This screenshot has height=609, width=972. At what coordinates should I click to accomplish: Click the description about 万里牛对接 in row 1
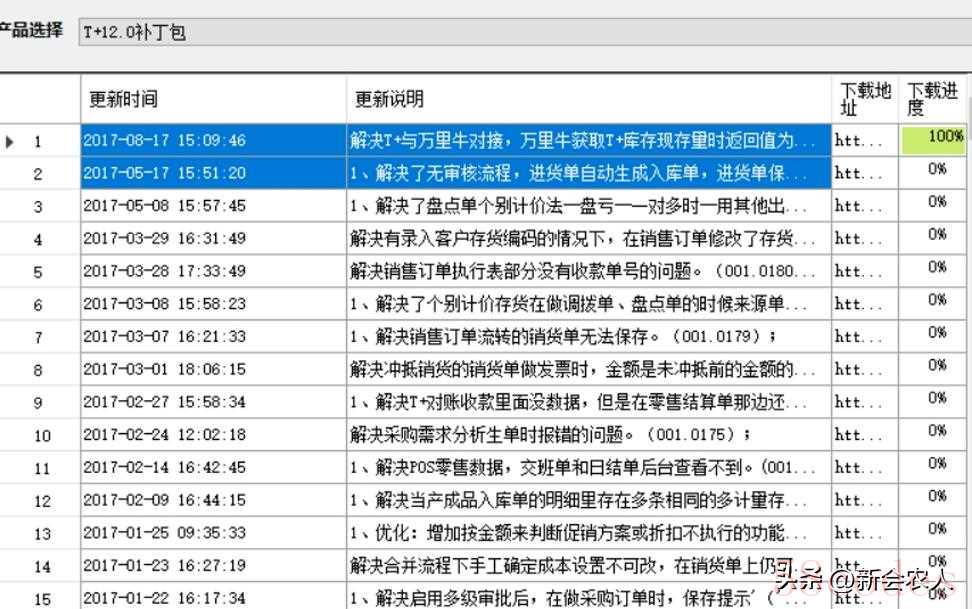coord(588,140)
